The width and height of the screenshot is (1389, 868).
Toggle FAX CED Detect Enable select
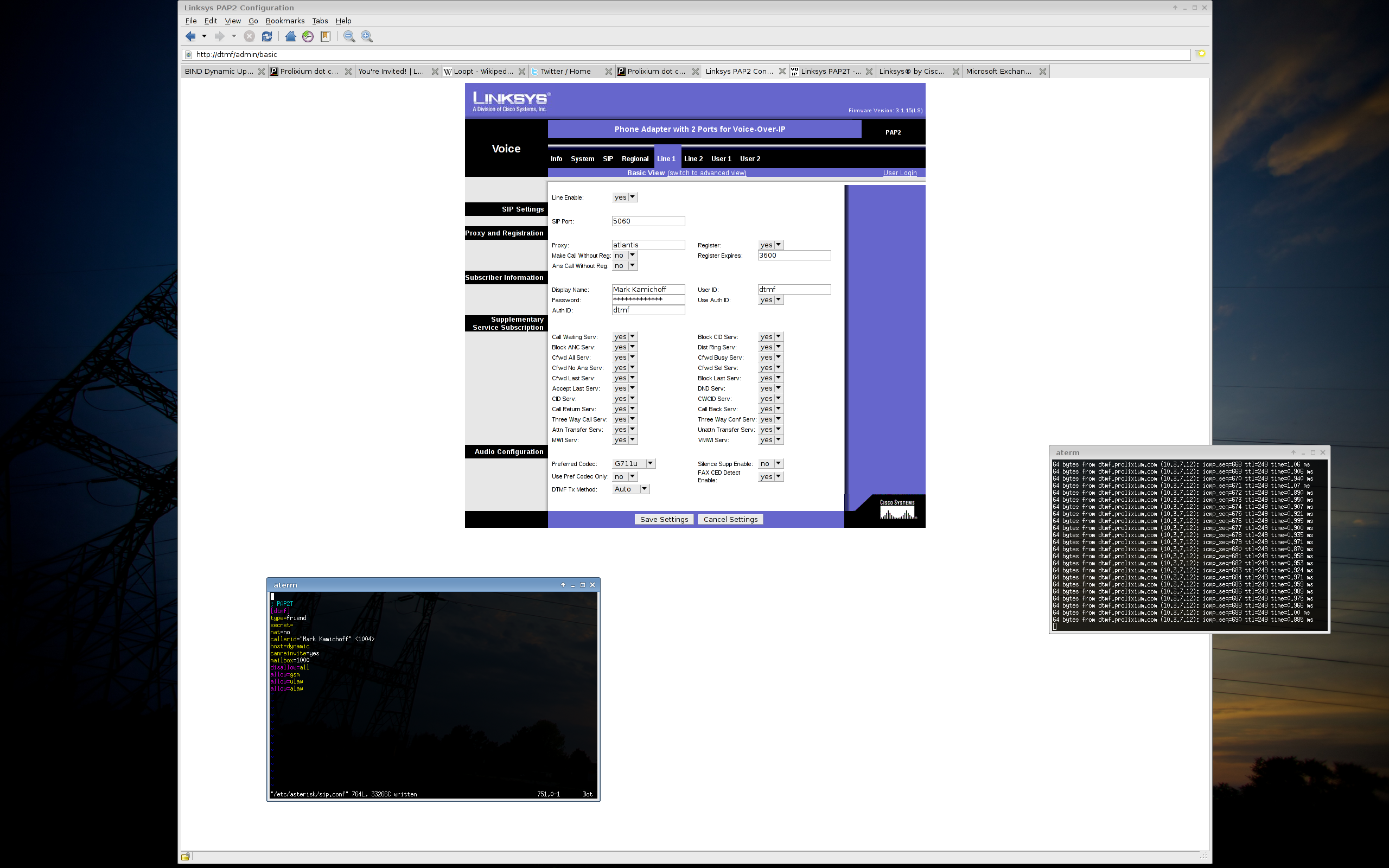point(771,476)
